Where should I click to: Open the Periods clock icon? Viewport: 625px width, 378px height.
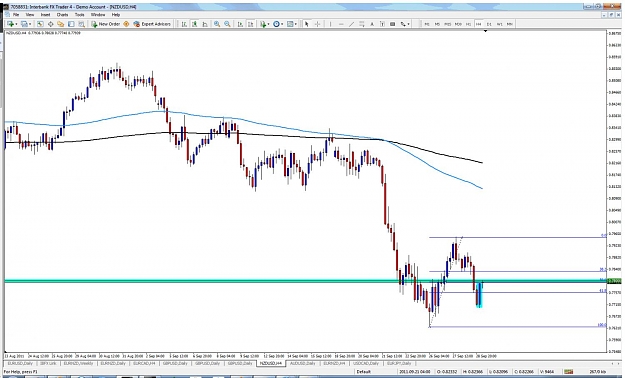[276, 24]
